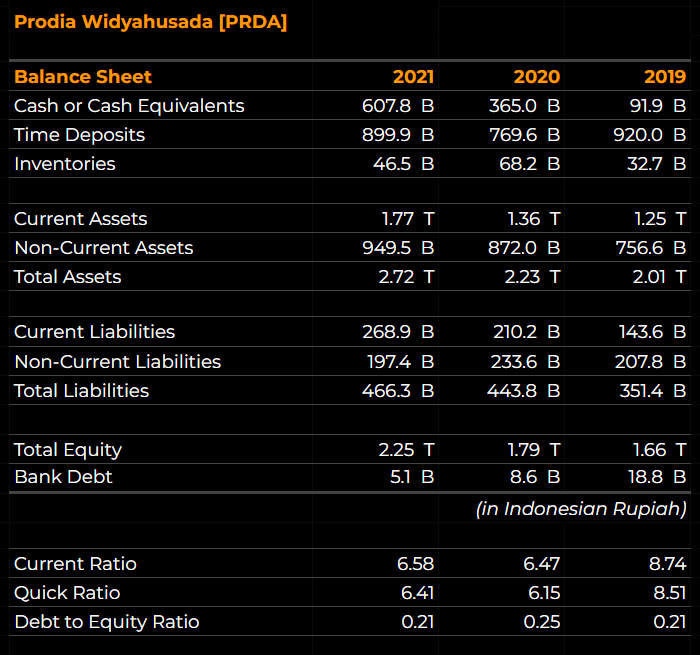
Task: Click the 6.41 quick ratio value
Action: (417, 593)
